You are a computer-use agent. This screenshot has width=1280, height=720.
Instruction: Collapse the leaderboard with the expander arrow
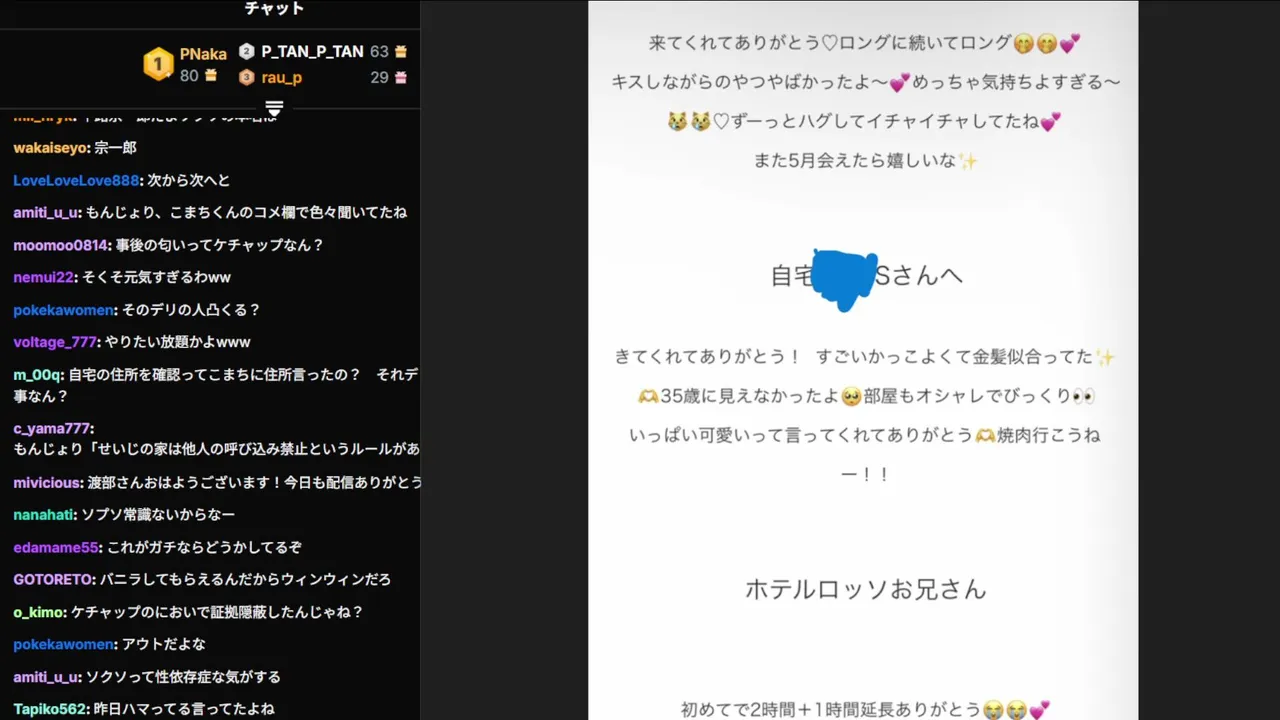[274, 108]
